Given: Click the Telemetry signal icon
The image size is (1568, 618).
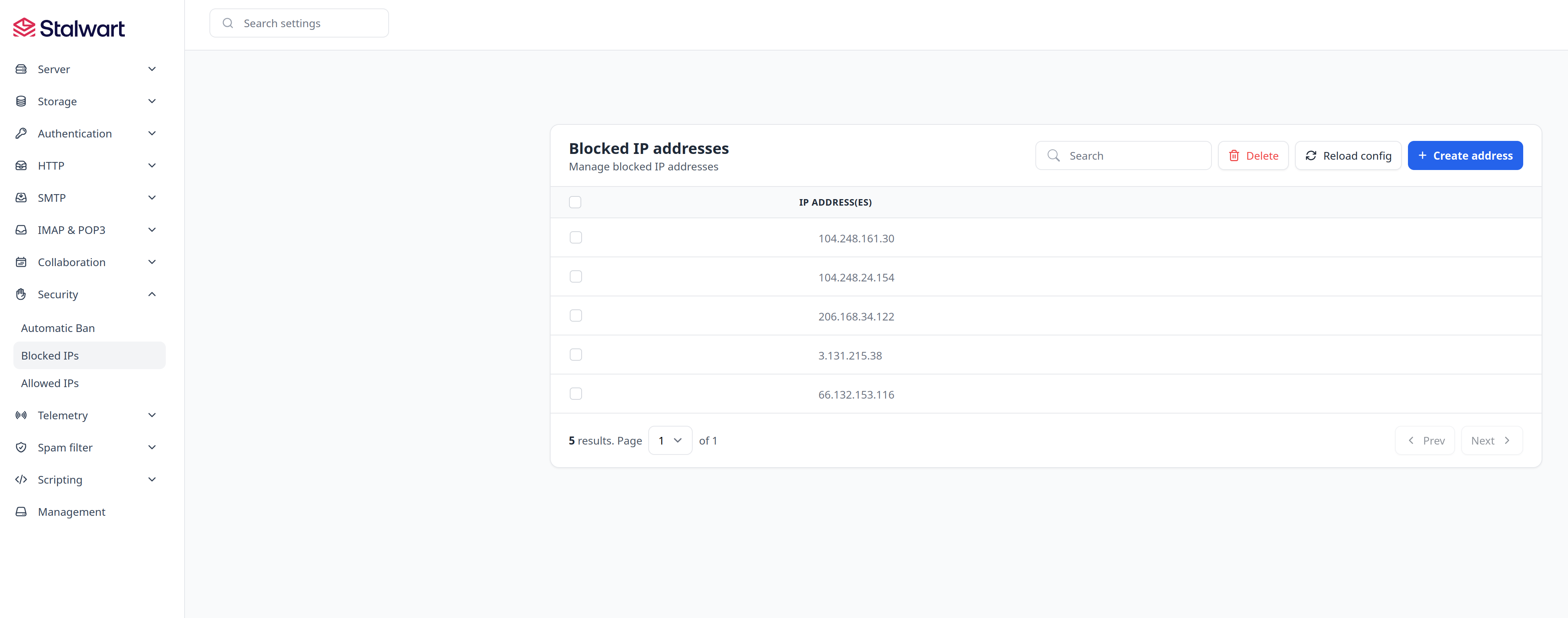Looking at the screenshot, I should coord(21,415).
